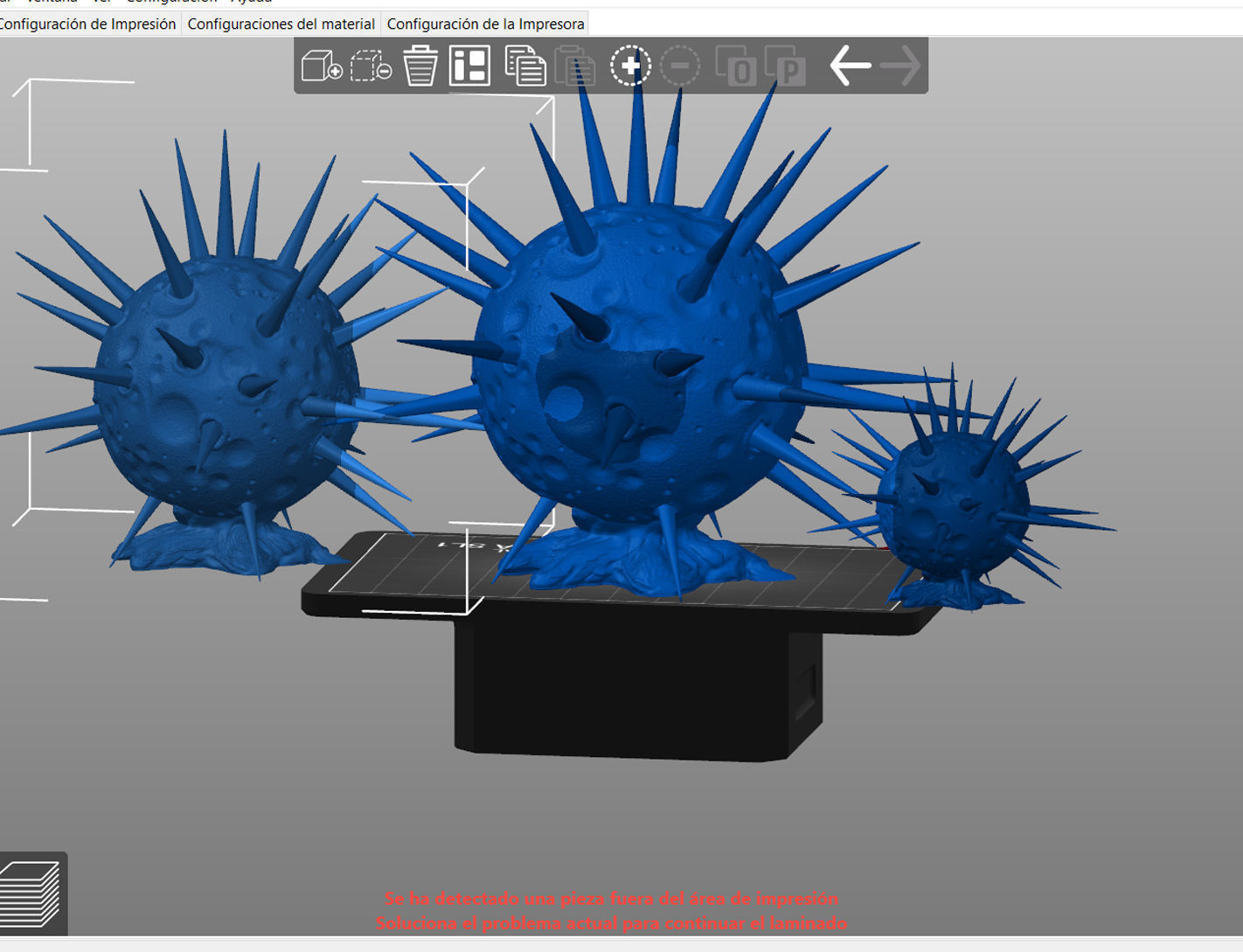Click the 'Soluciona el problema actual' warning line

click(611, 923)
